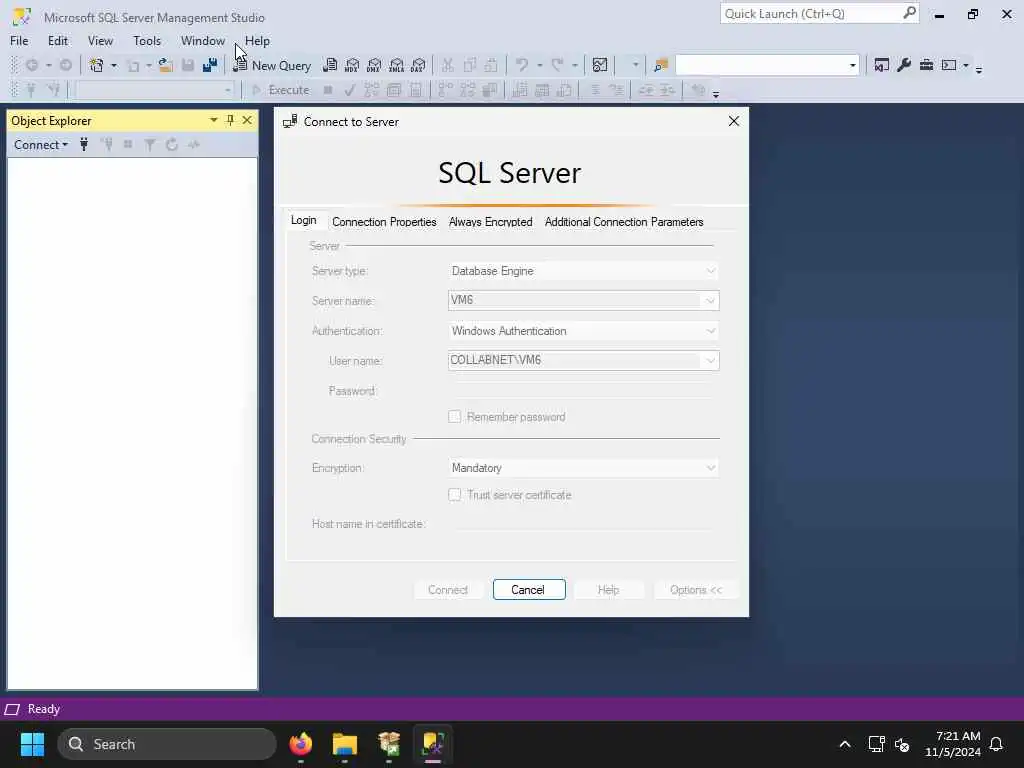The width and height of the screenshot is (1024, 768).
Task: Click the Windows Start button
Action: click(32, 744)
